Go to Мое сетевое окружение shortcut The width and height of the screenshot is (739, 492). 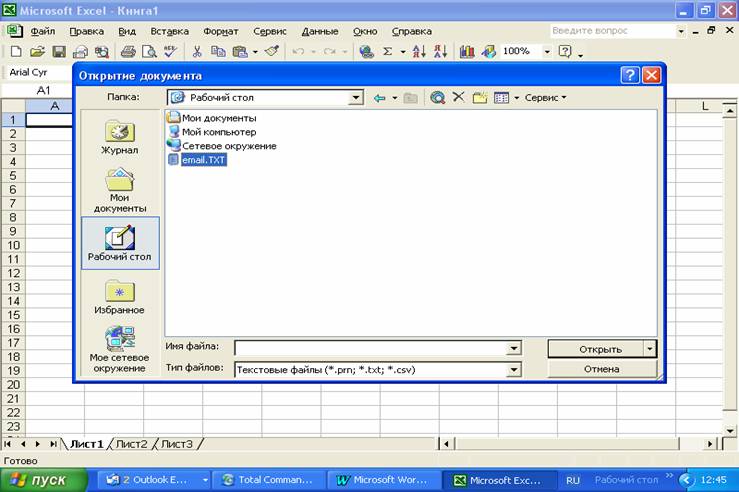(119, 348)
